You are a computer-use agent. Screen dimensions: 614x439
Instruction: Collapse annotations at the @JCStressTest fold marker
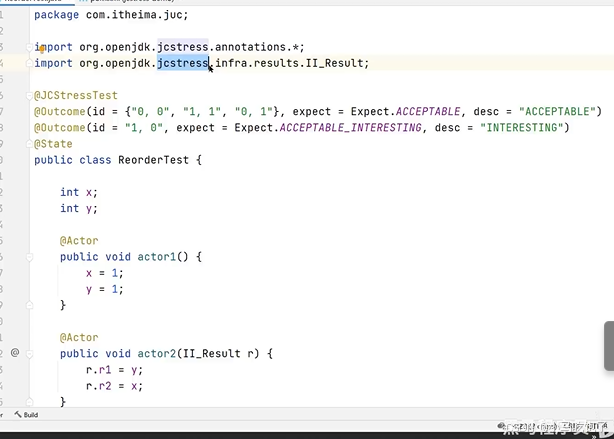29,96
